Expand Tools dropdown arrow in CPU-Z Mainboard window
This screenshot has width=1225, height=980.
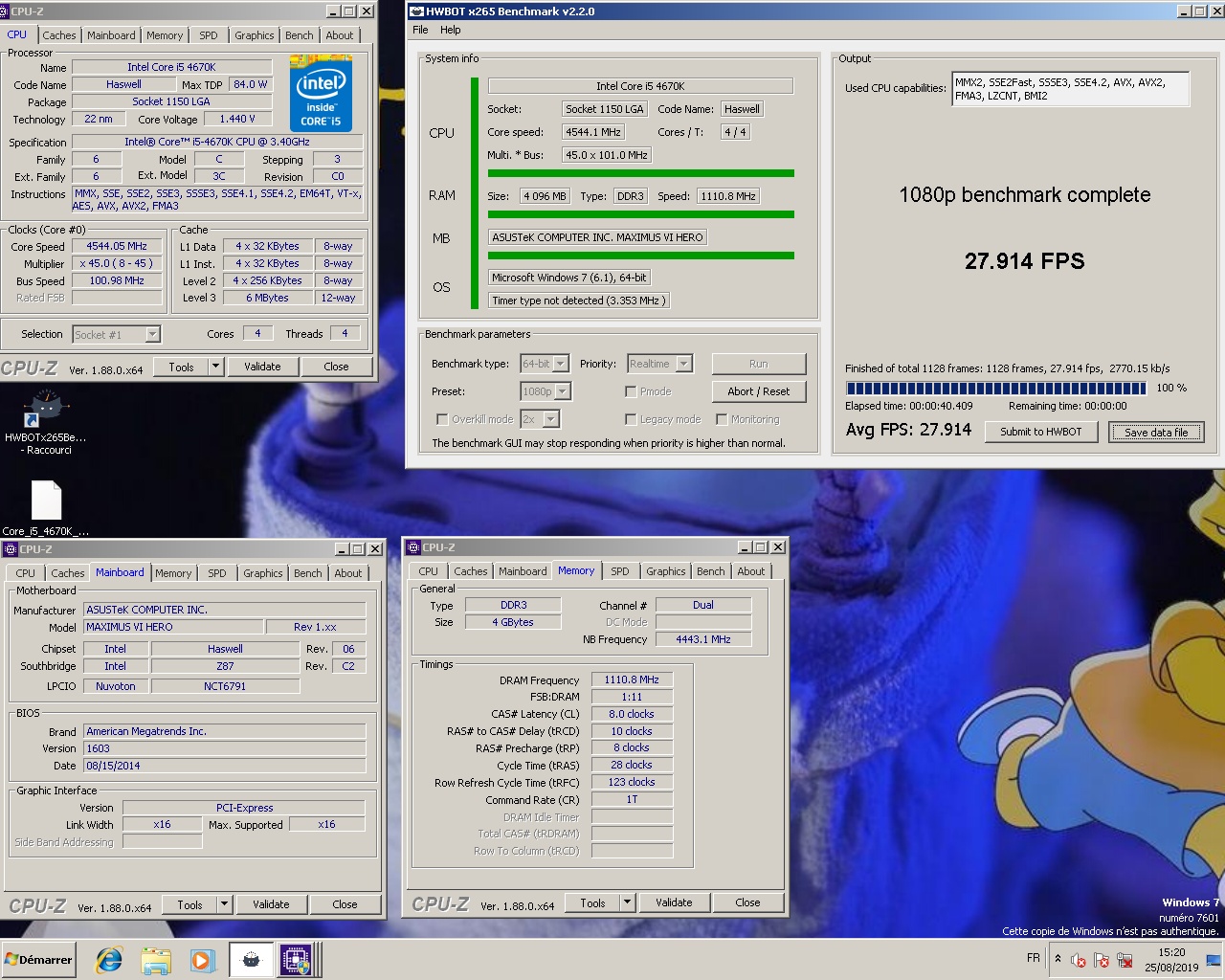pos(225,904)
